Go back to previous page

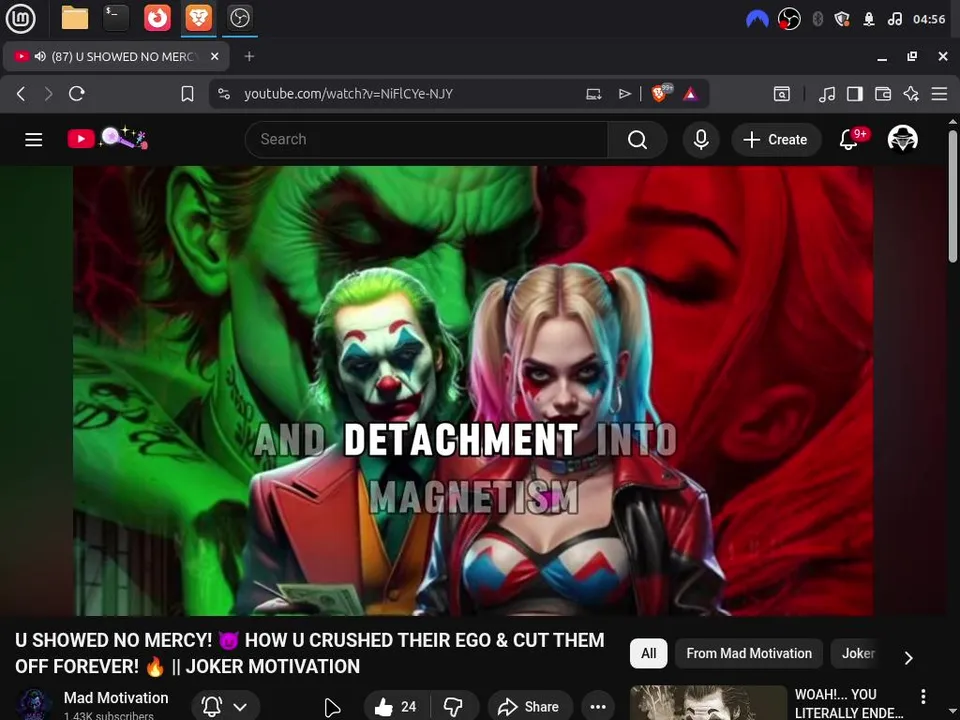(21, 94)
